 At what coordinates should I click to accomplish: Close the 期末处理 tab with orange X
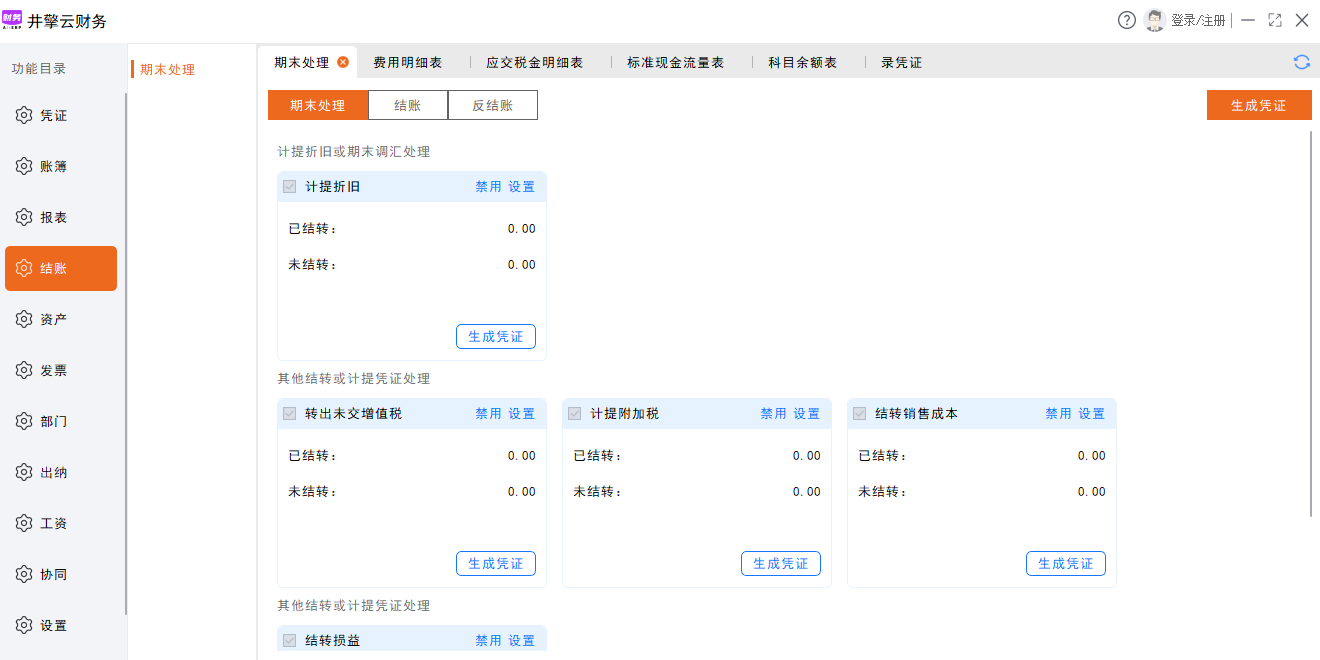pos(343,62)
